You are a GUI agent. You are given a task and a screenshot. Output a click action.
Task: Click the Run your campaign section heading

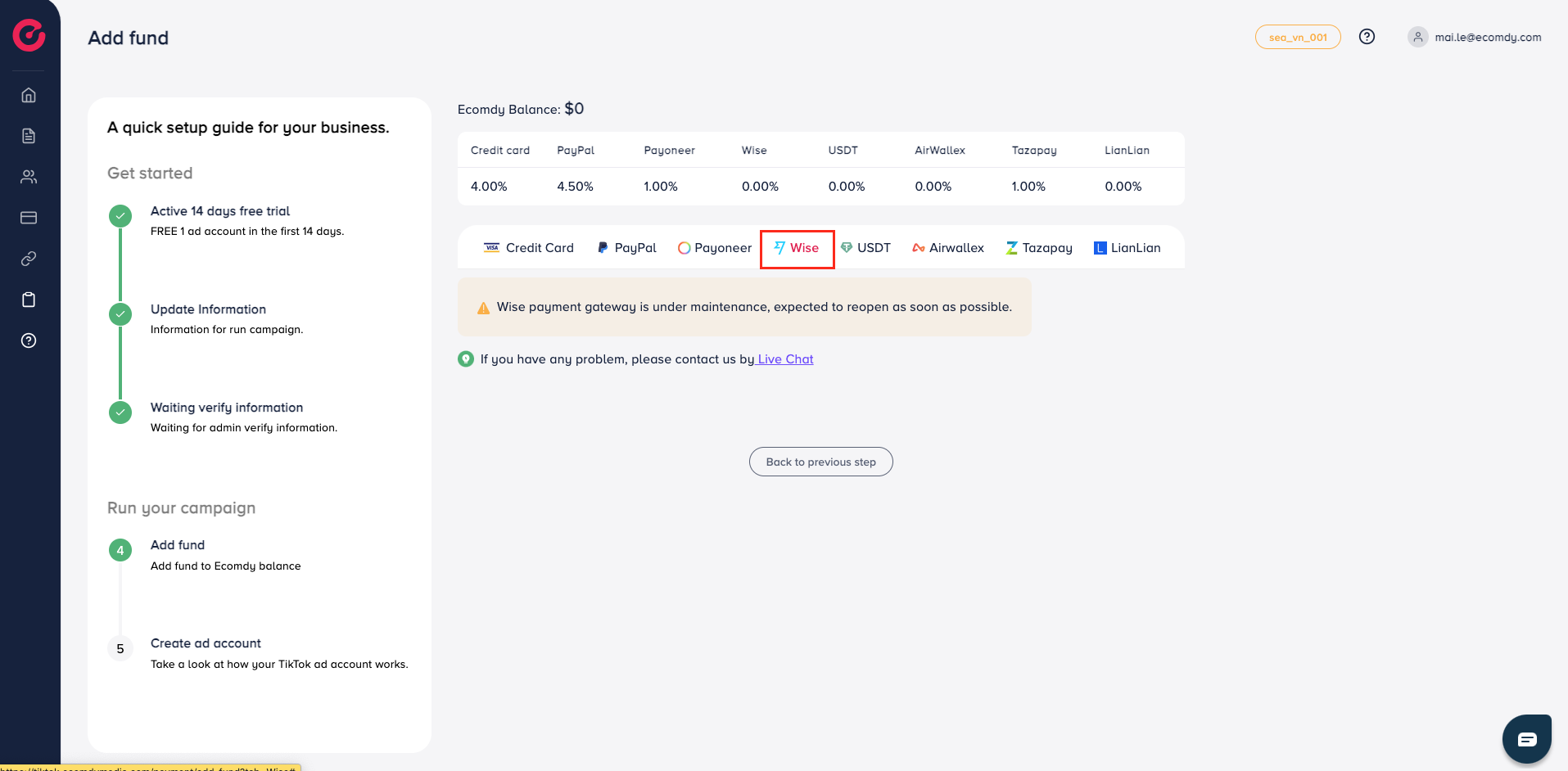click(x=181, y=508)
